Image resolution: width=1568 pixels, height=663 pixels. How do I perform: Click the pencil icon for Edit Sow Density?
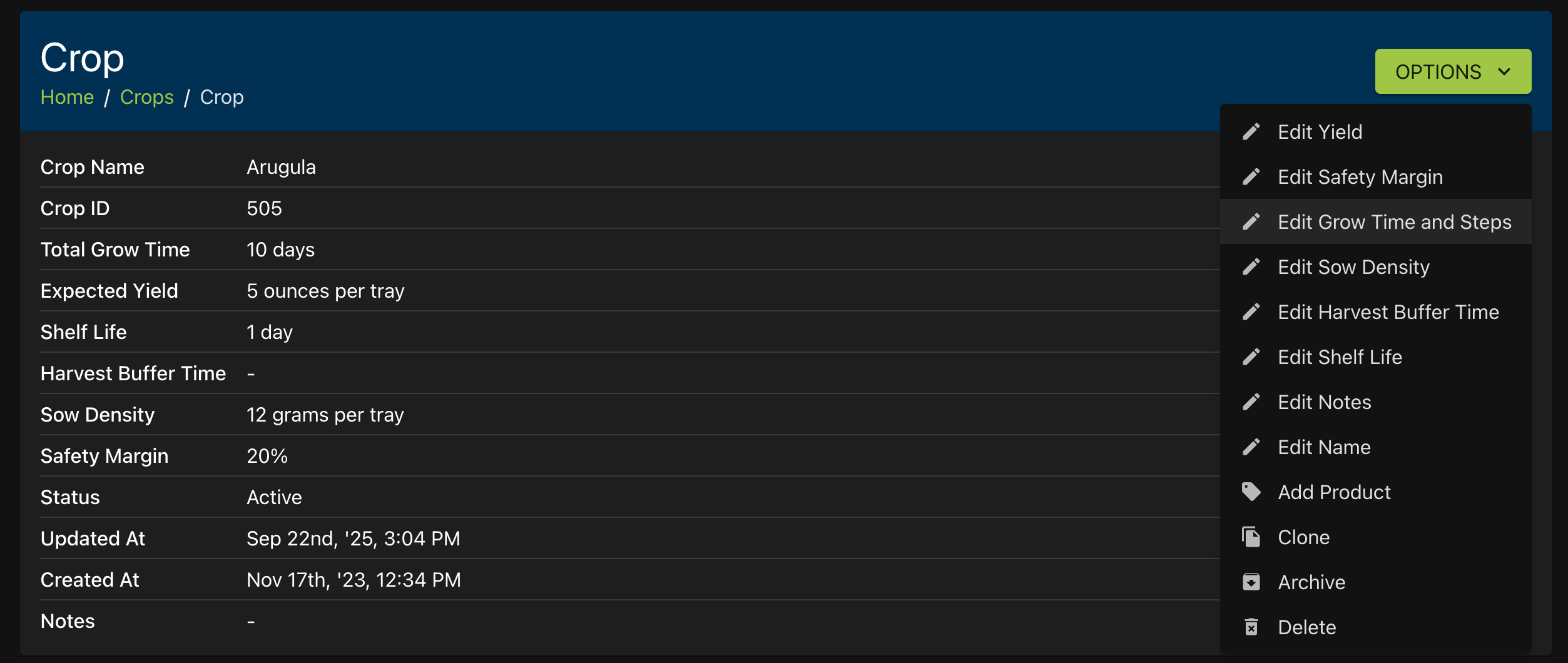(x=1251, y=267)
